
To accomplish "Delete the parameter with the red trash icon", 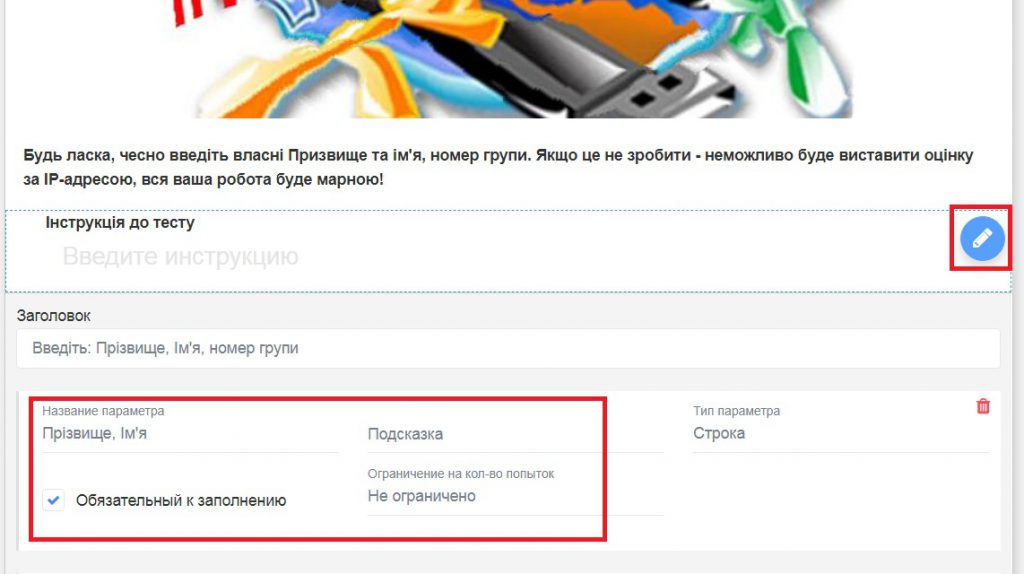I will click(983, 406).
